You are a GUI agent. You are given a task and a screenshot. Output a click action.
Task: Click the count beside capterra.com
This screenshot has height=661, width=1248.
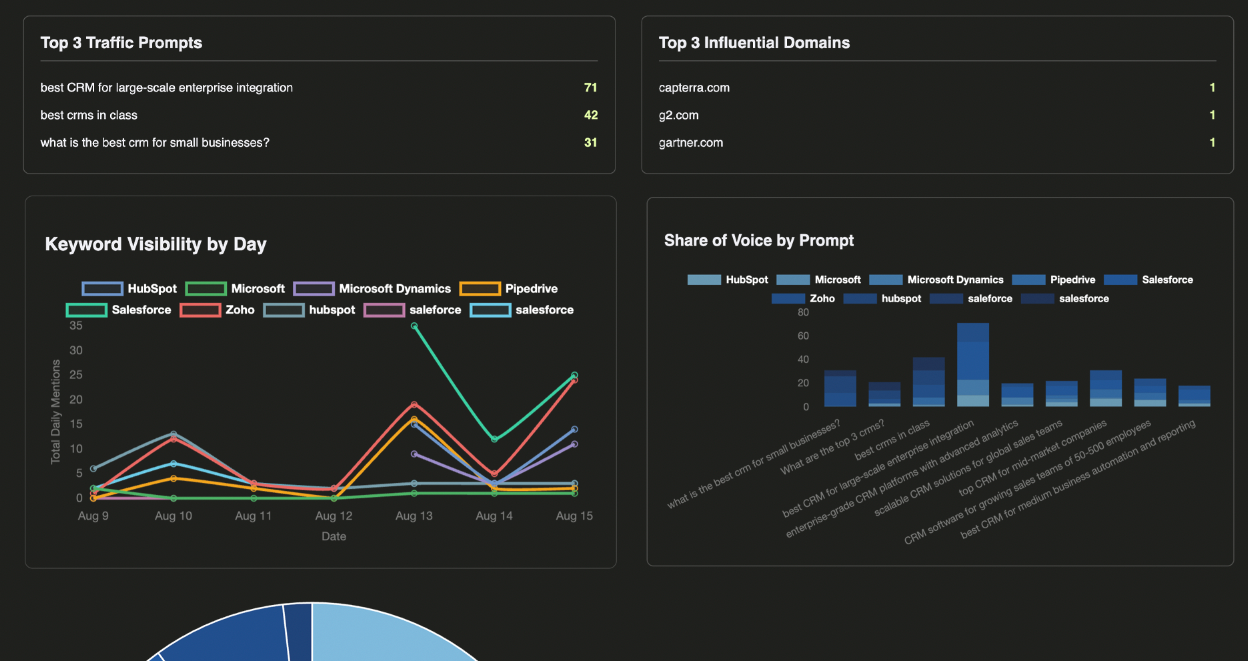[x=1212, y=88]
